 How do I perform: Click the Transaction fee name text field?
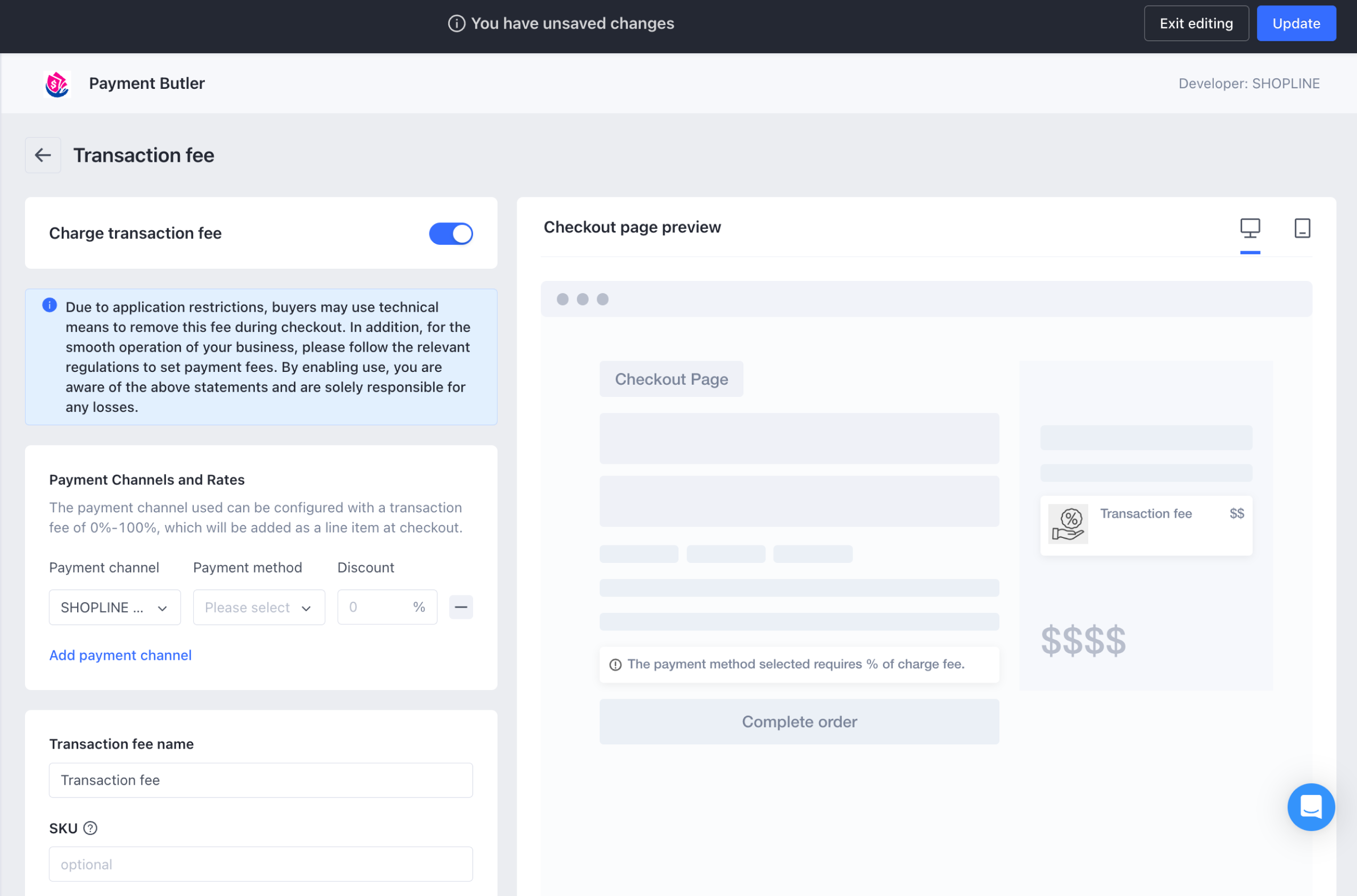pyautogui.click(x=261, y=780)
